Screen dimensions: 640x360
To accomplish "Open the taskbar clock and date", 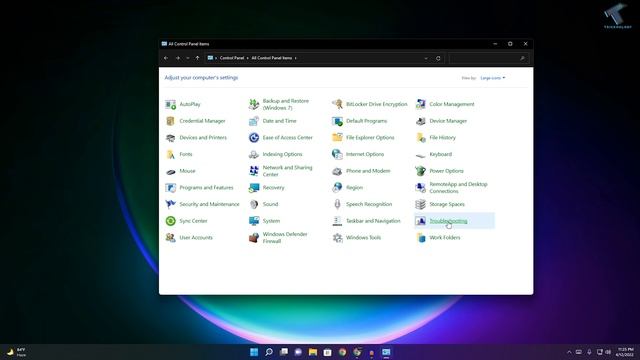I will pos(625,352).
